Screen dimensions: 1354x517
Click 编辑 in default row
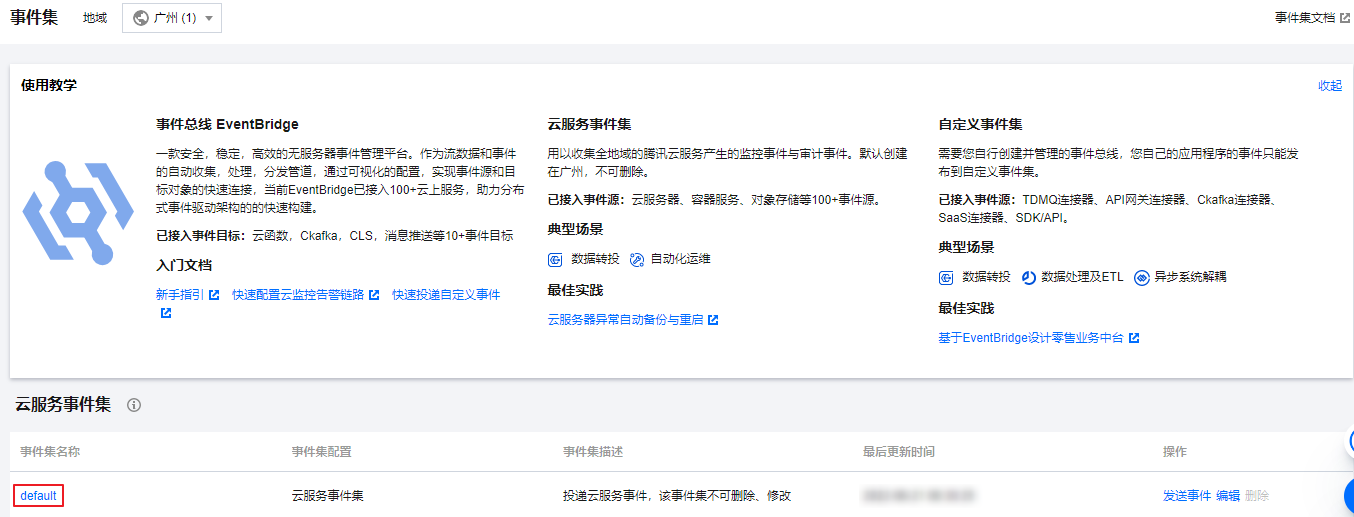click(1228, 496)
